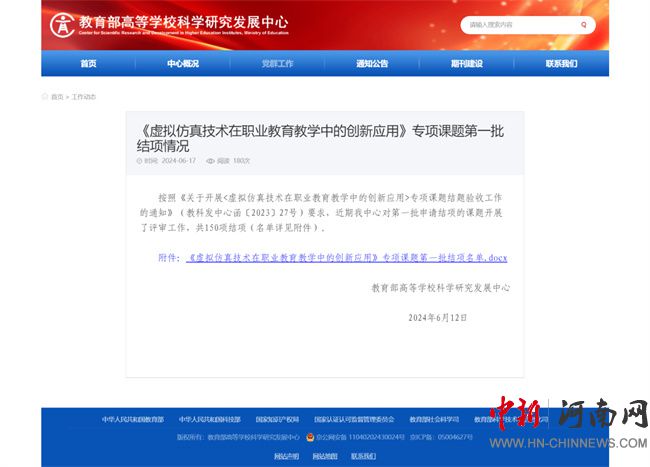The height and width of the screenshot is (467, 650).
Task: Click the home icon in breadcrumb
Action: coord(45,97)
